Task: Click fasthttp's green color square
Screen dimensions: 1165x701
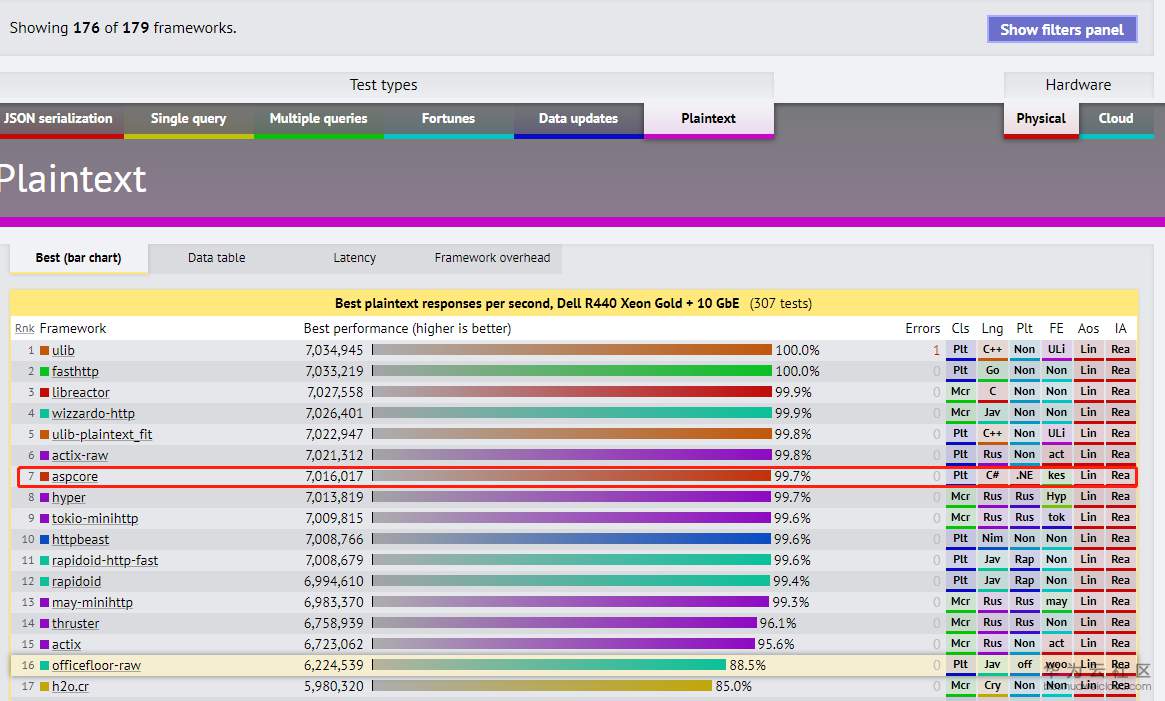Action: (x=45, y=371)
